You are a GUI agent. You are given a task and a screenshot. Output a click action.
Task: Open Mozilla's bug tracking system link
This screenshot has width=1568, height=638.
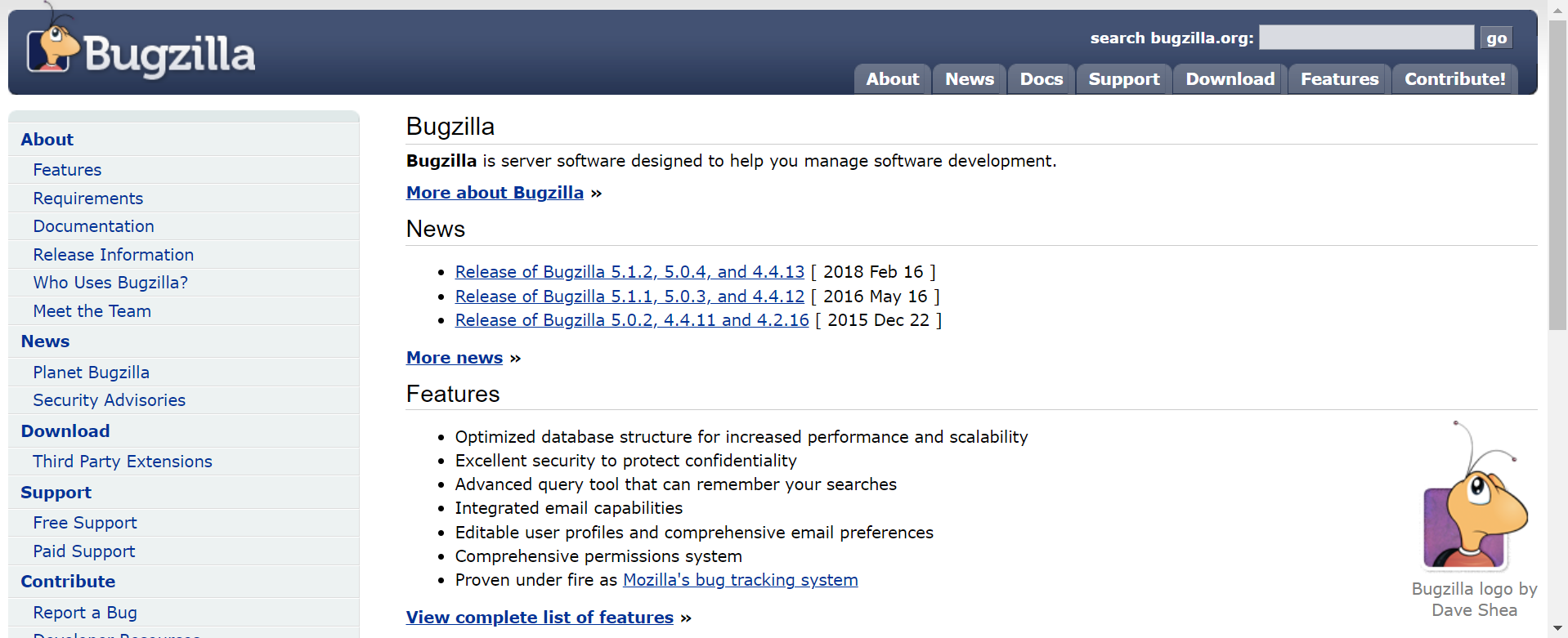click(x=740, y=580)
